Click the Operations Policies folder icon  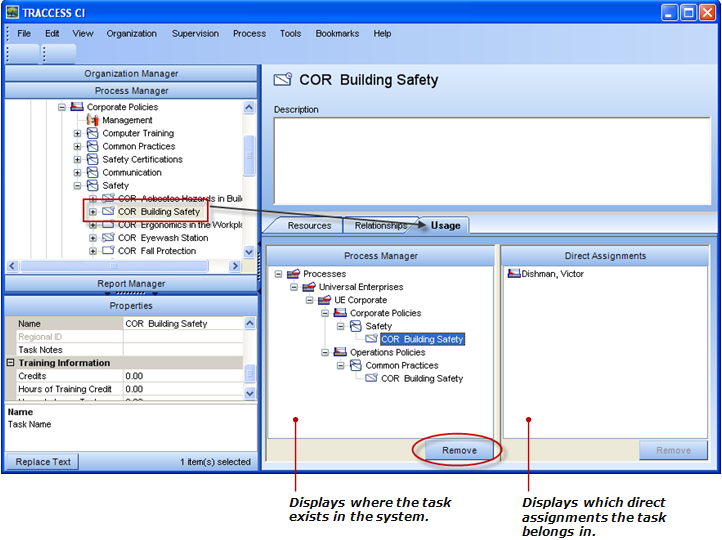point(340,352)
